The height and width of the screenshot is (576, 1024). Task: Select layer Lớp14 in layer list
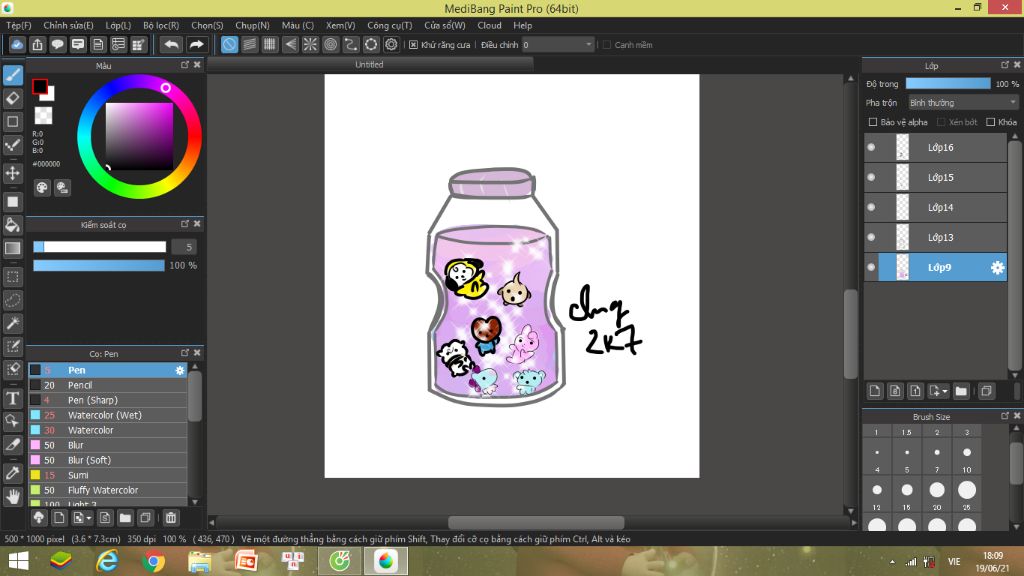[x=935, y=208]
